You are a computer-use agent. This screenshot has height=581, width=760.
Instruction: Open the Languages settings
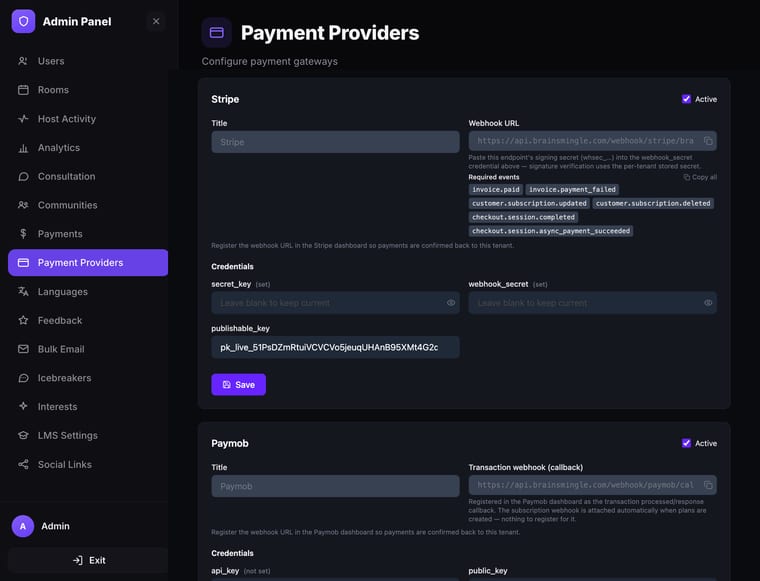[x=88, y=292]
